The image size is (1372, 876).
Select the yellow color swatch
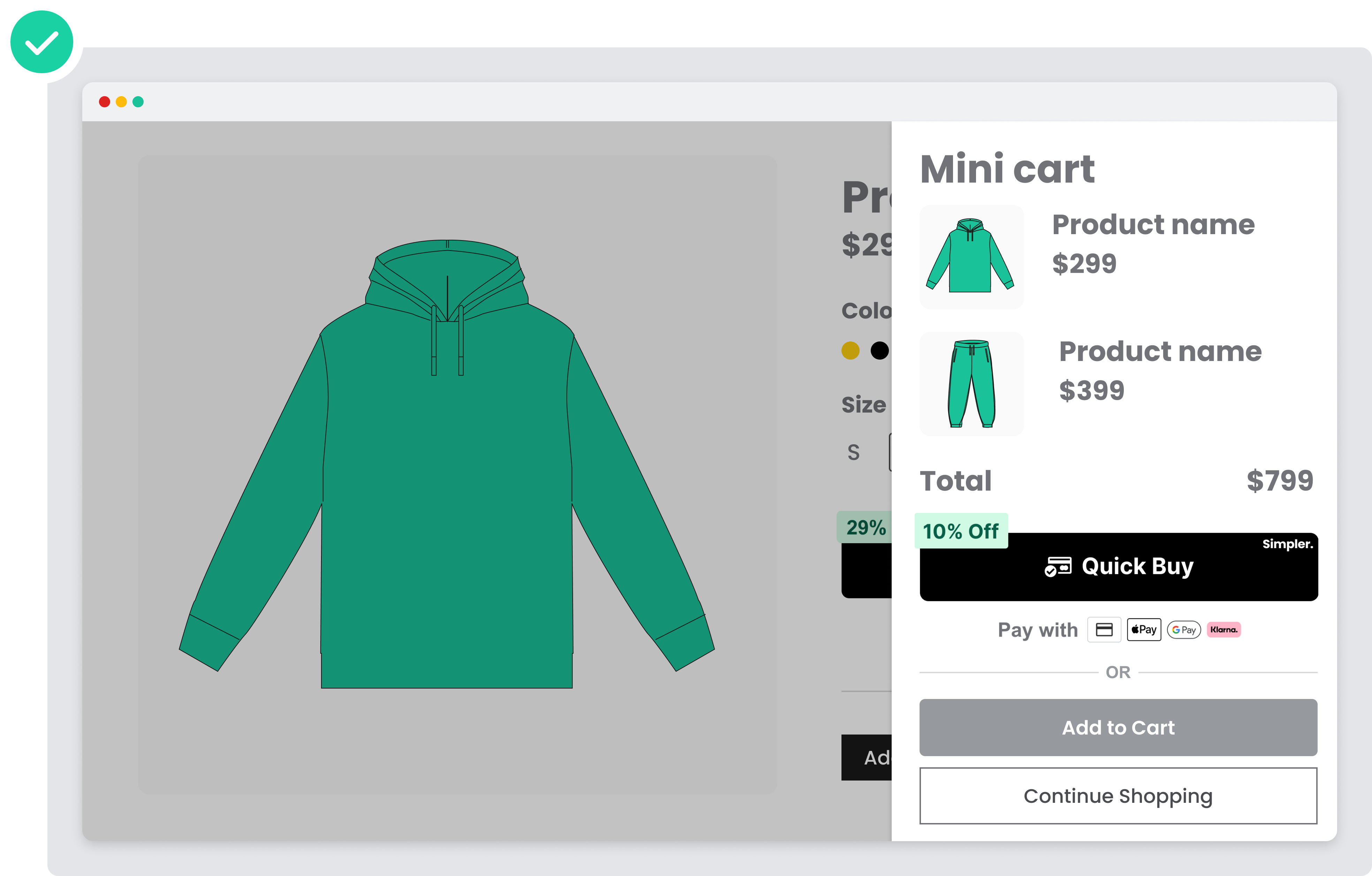[x=850, y=350]
